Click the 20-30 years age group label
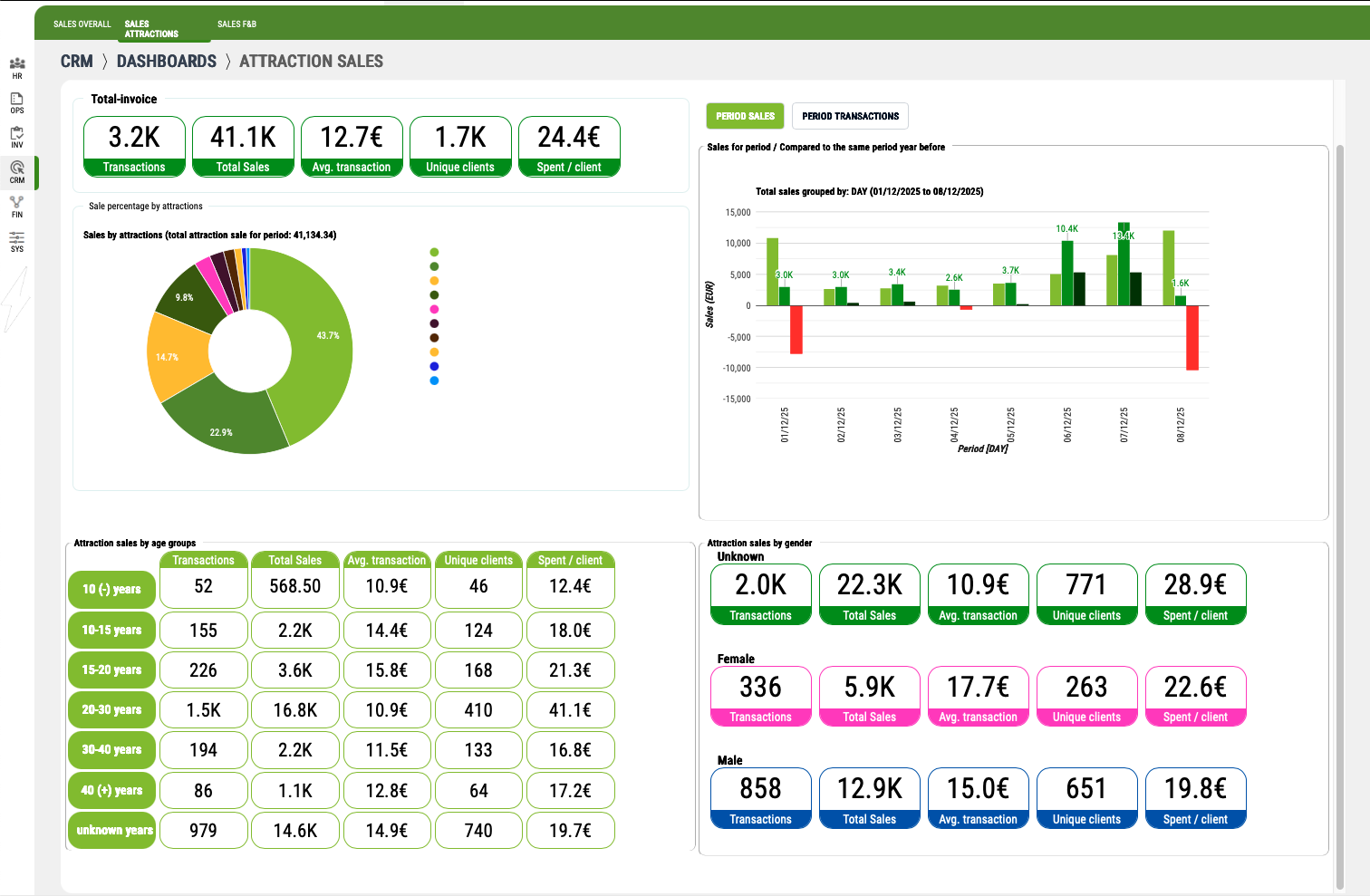This screenshot has height=896, width=1370. [112, 710]
